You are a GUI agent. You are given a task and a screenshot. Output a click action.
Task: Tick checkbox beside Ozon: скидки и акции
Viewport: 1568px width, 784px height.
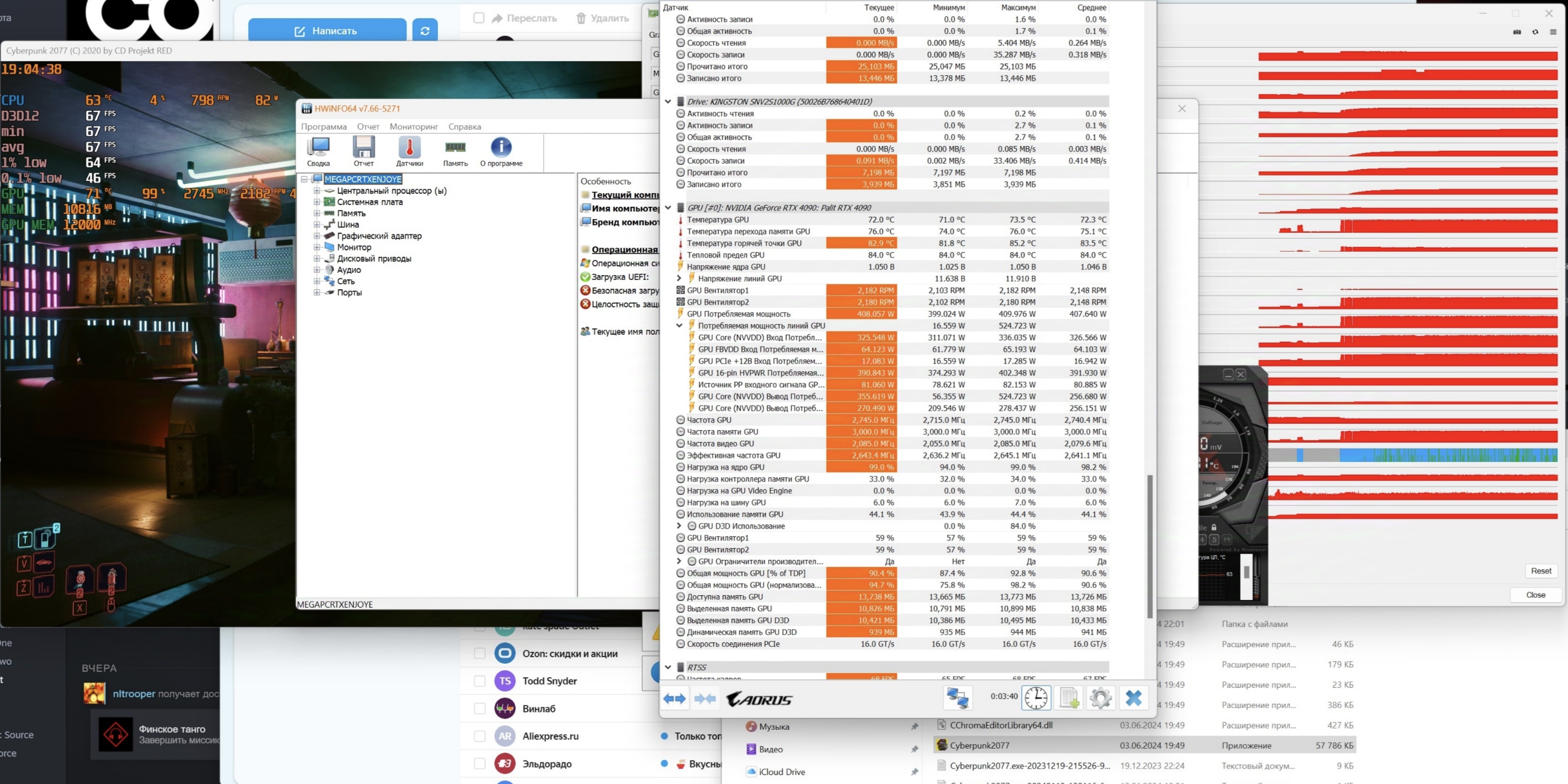480,653
